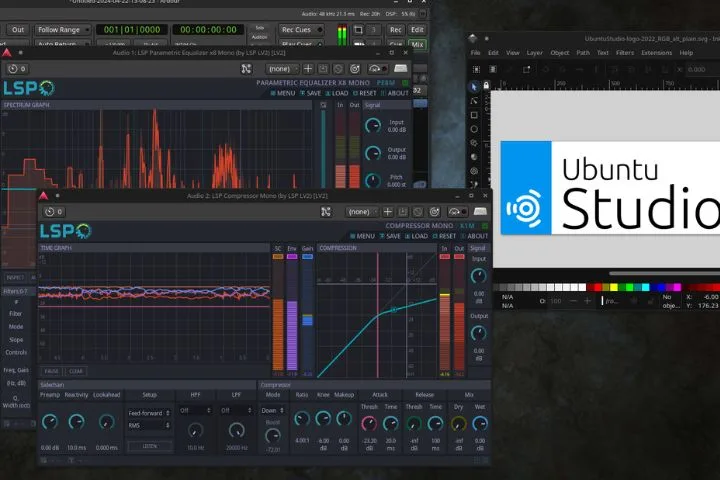720x480 pixels.
Task: Click the Ardour punch/loop square icon beside Rec
Action: (x=359, y=30)
